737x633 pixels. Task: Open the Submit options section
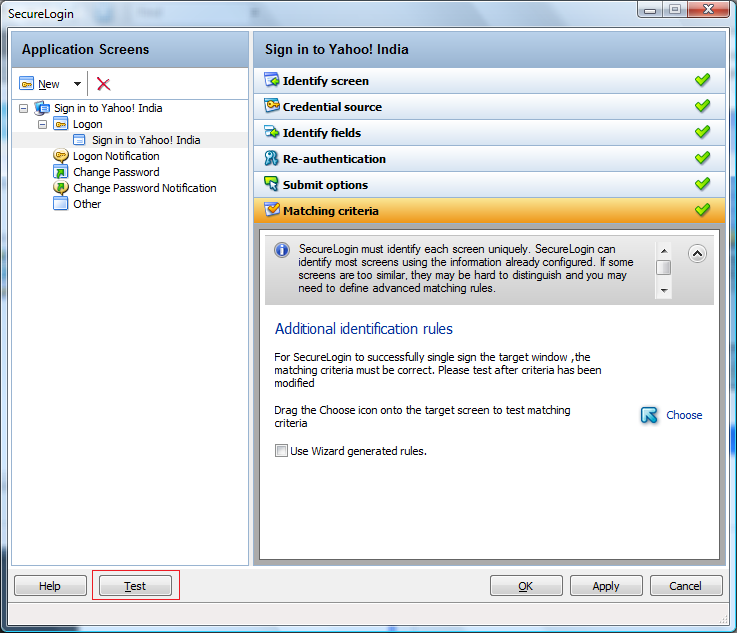point(325,185)
